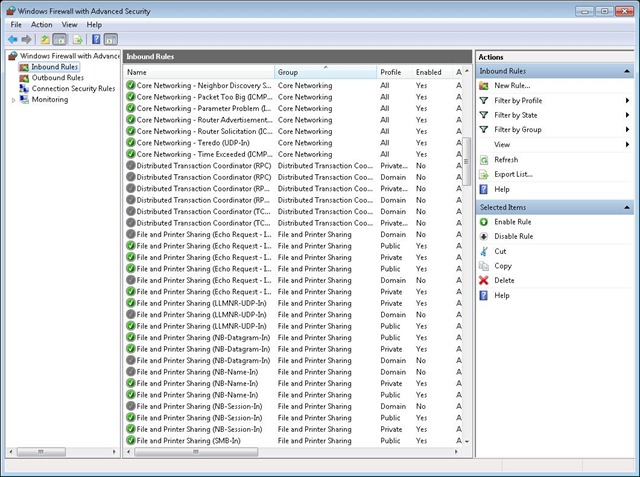Viewport: 640px width, 477px height.
Task: Click green check of Teredo (UDP-In) rule
Action: point(131,143)
